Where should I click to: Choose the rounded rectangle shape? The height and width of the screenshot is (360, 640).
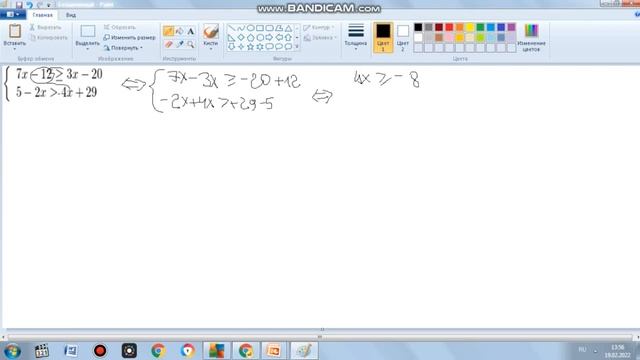point(269,28)
